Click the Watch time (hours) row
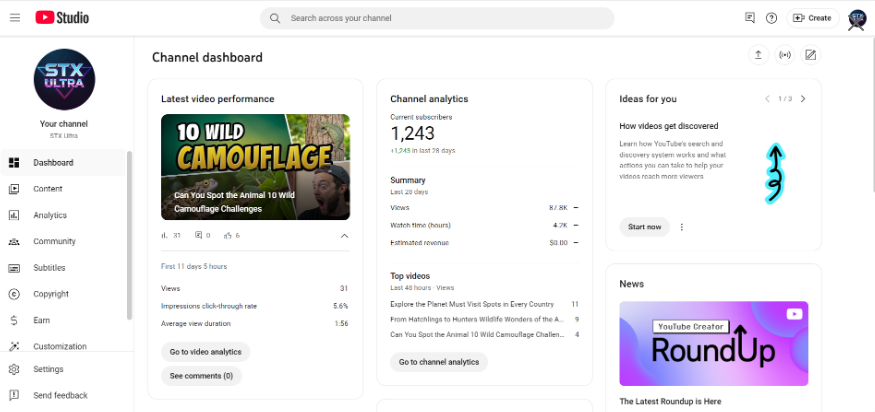The height and width of the screenshot is (412, 875). click(484, 225)
